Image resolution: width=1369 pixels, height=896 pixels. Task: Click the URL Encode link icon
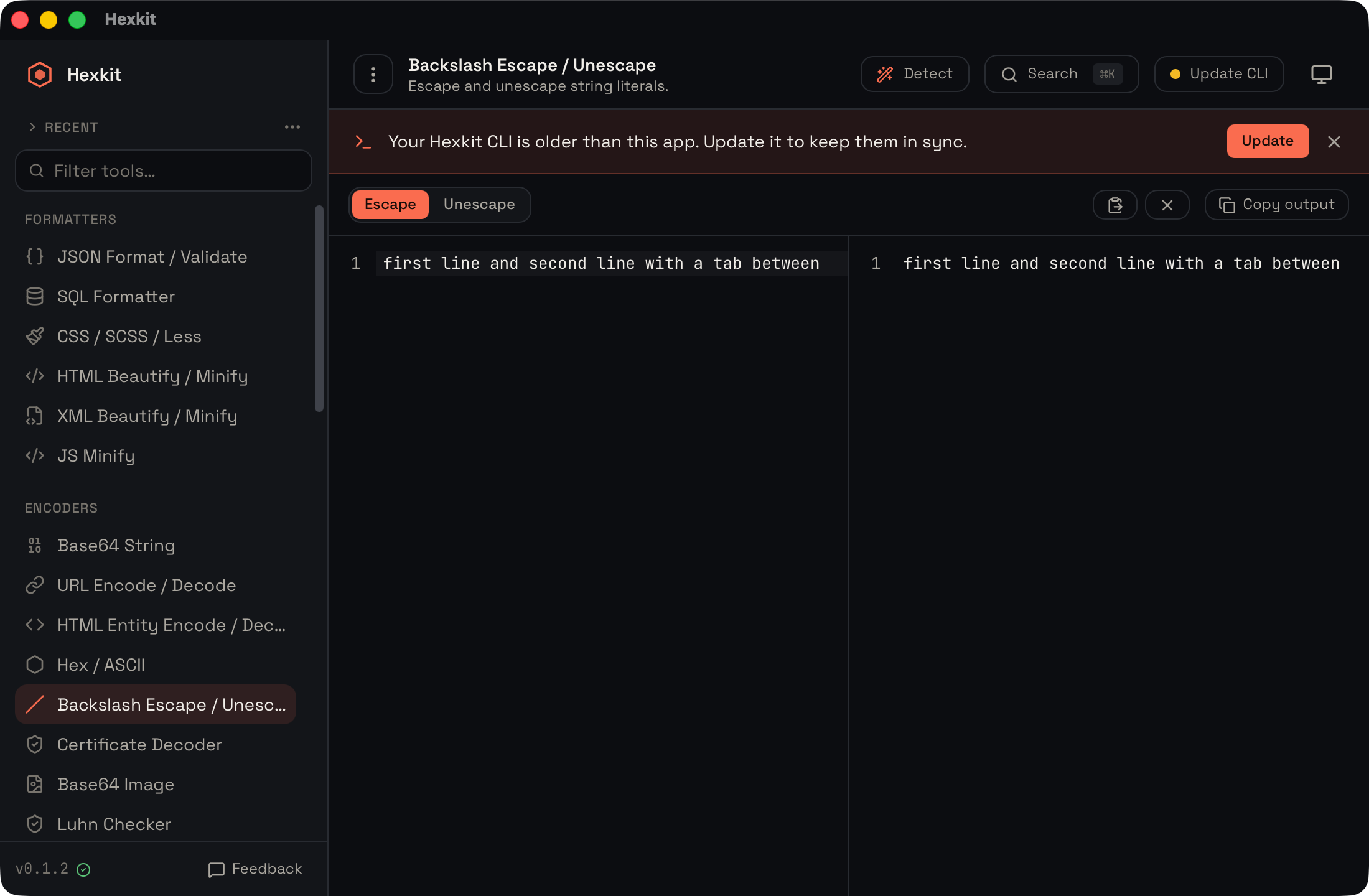(35, 585)
